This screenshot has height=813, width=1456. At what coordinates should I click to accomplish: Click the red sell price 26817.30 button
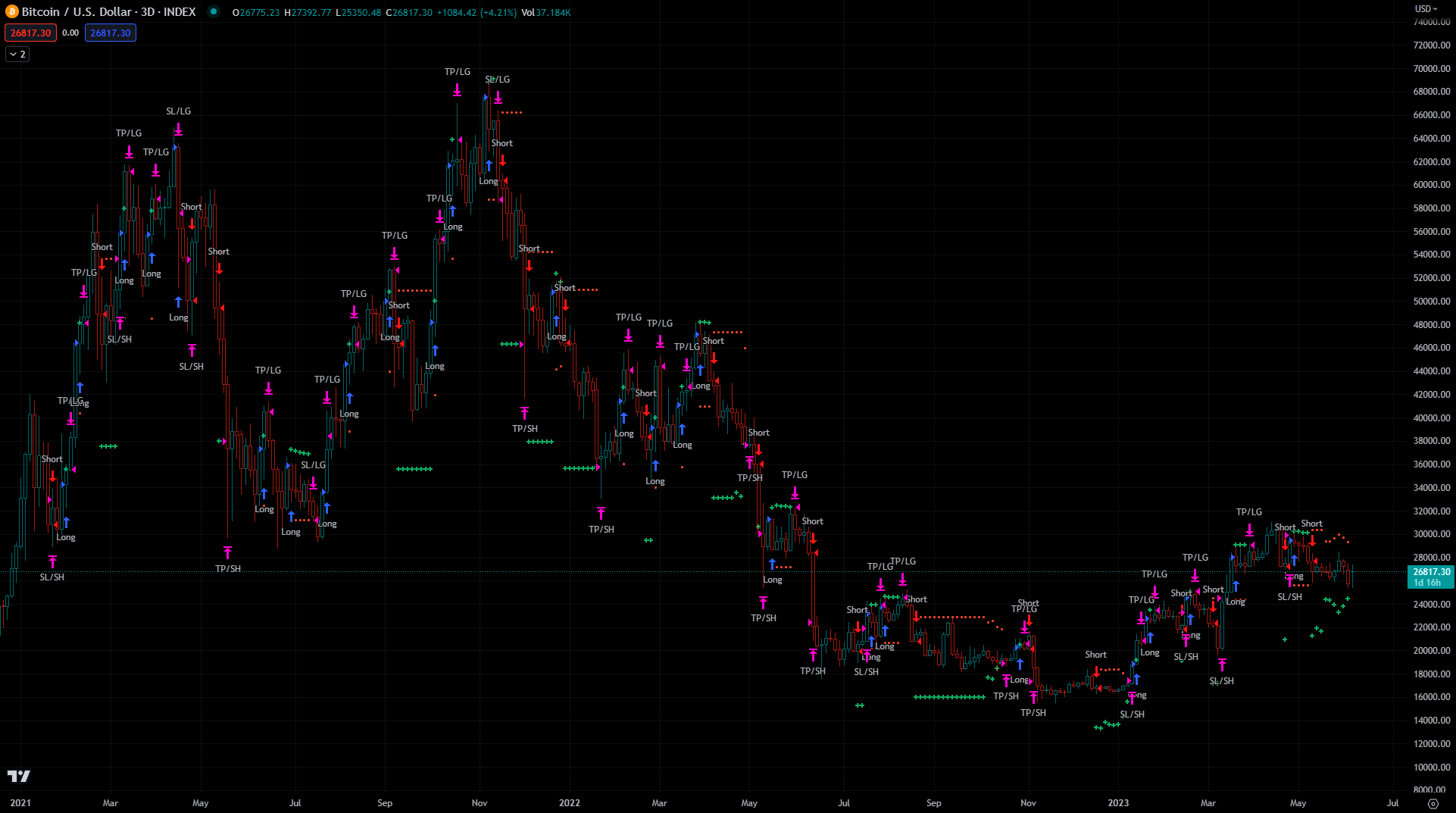tap(31, 33)
